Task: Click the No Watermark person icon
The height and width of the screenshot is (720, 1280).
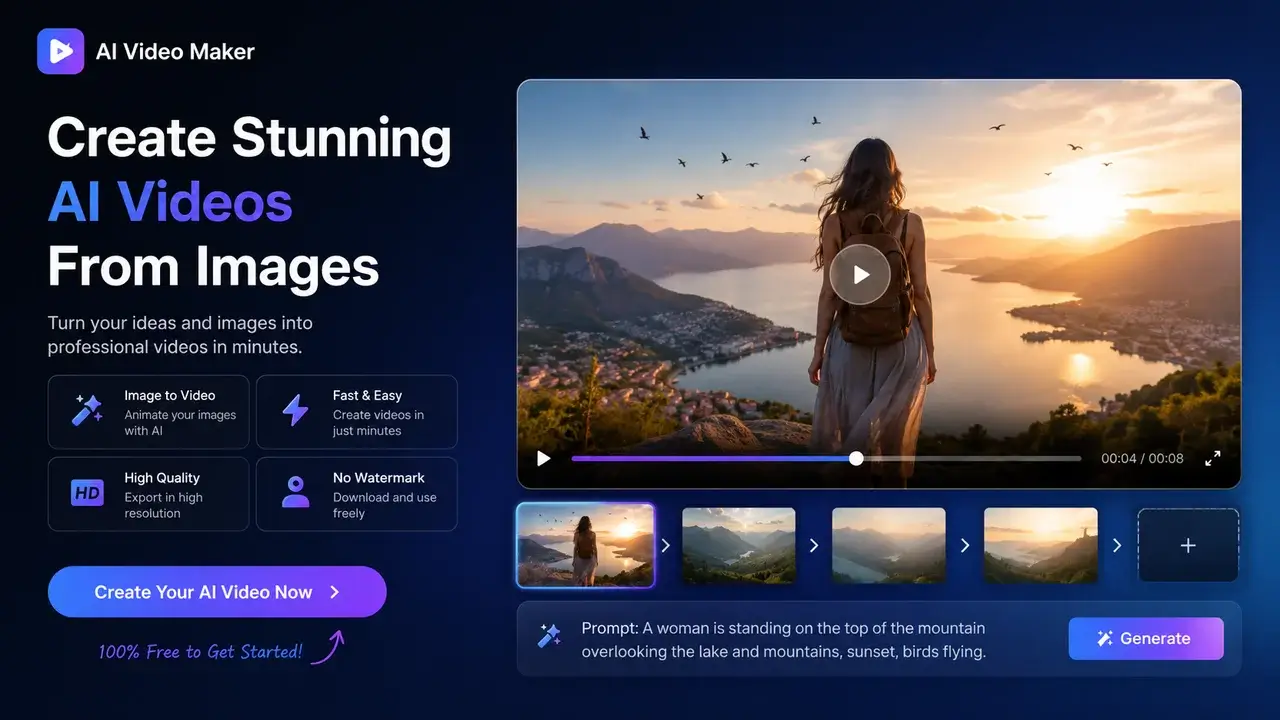Action: [295, 492]
